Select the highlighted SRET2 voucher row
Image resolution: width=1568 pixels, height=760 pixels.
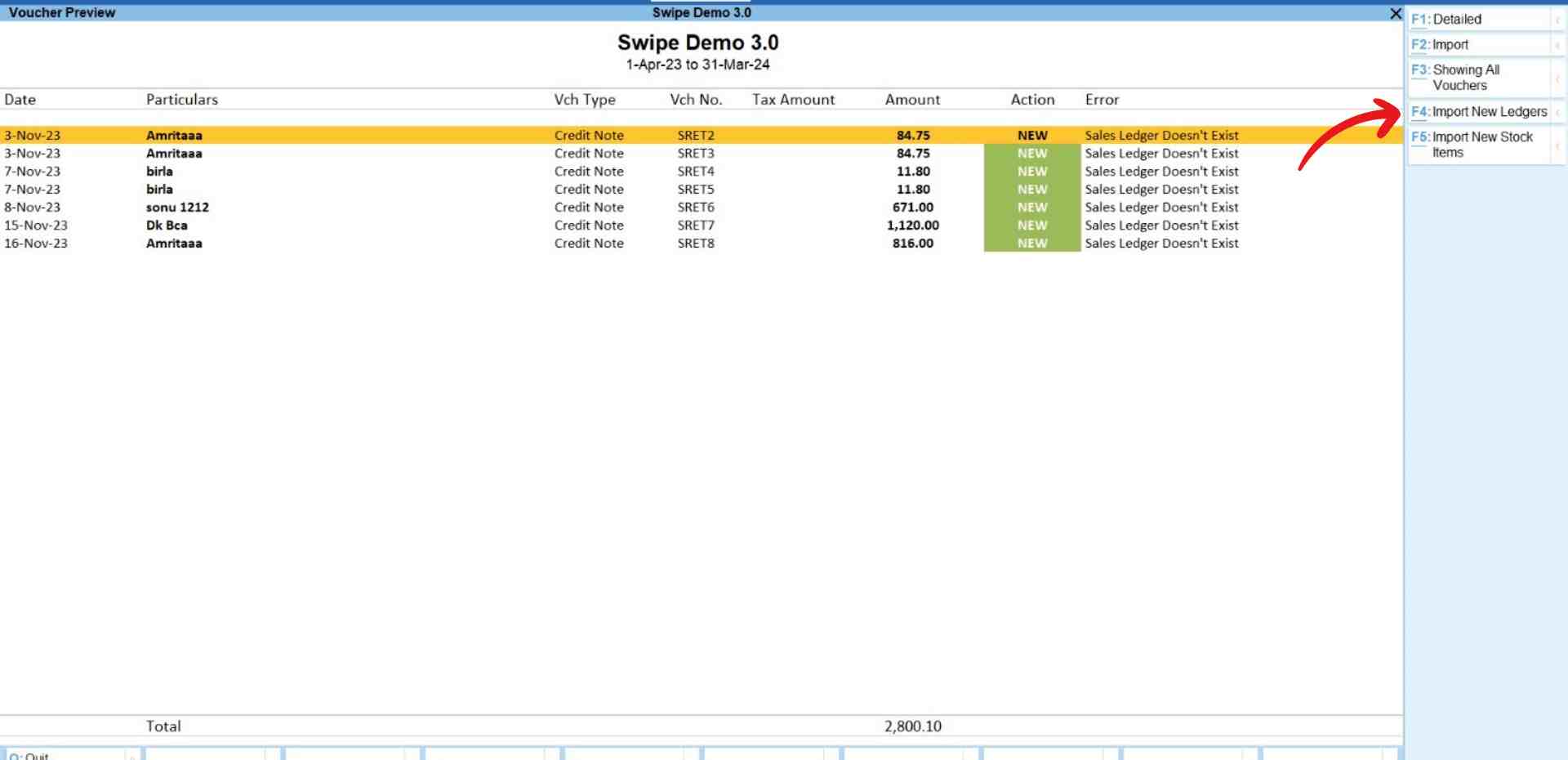pyautogui.click(x=702, y=136)
